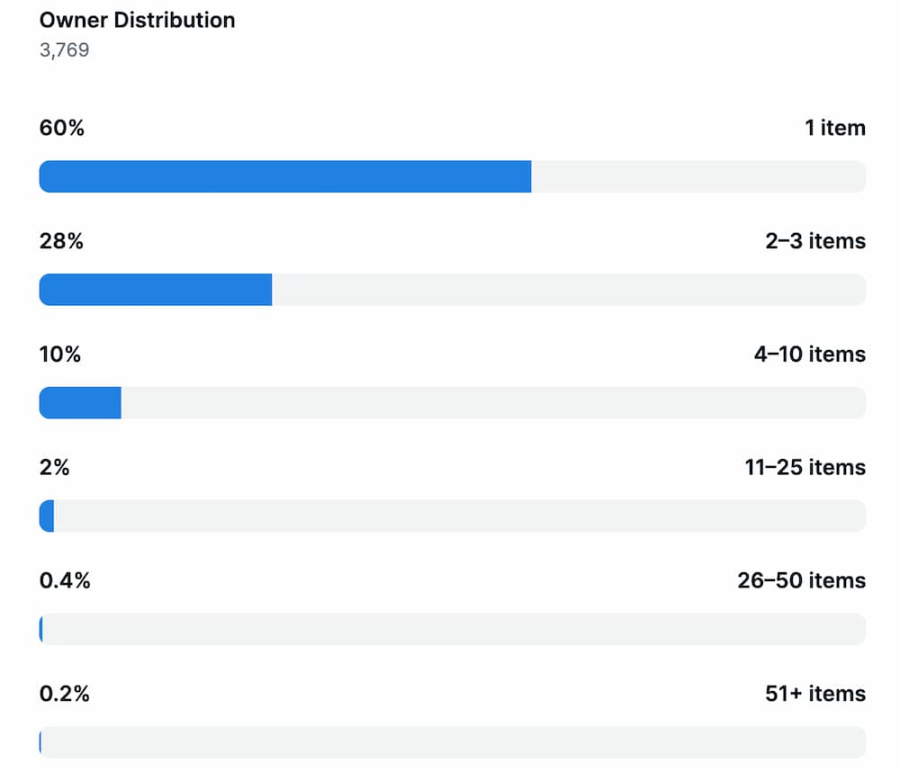The width and height of the screenshot is (900, 772).
Task: Click the 2% percentage label
Action: tap(54, 467)
